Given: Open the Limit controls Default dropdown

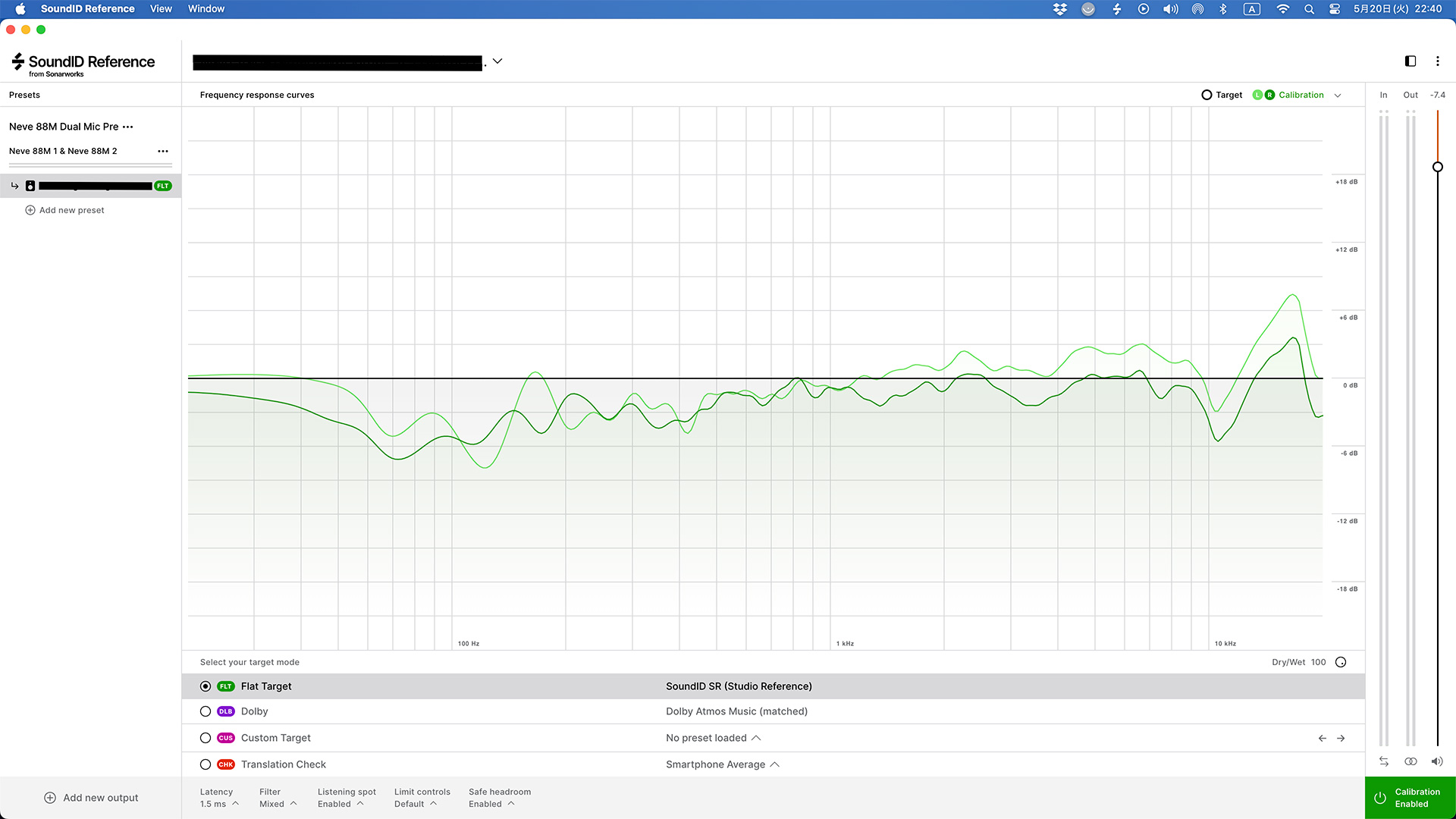Looking at the screenshot, I should click(422, 798).
